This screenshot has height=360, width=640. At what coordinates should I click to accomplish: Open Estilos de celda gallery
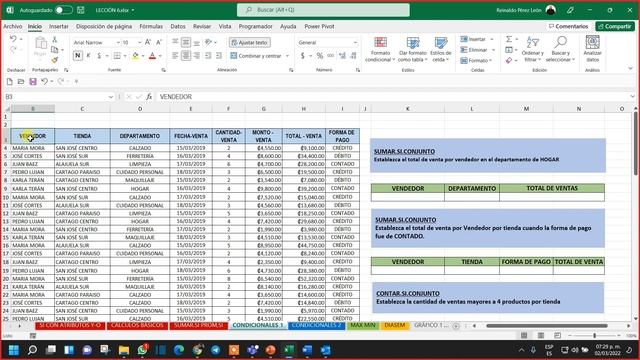441,49
